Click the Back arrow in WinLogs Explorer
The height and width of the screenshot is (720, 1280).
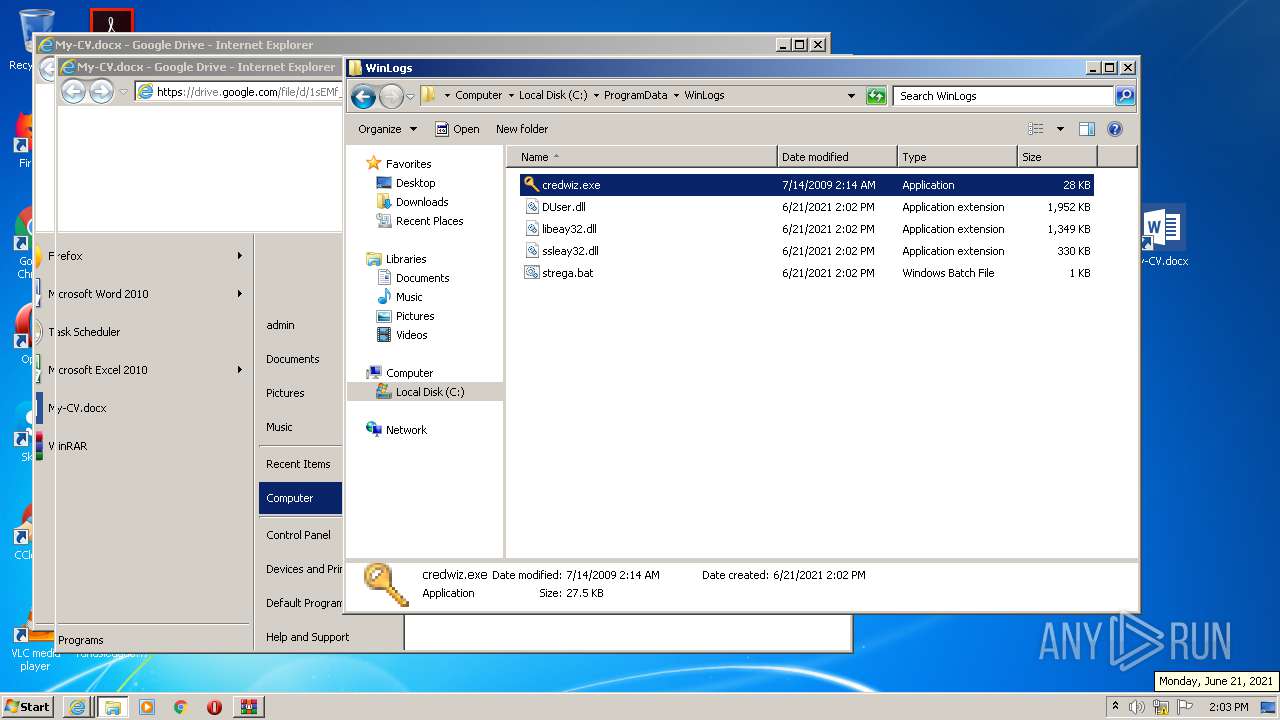click(x=363, y=96)
